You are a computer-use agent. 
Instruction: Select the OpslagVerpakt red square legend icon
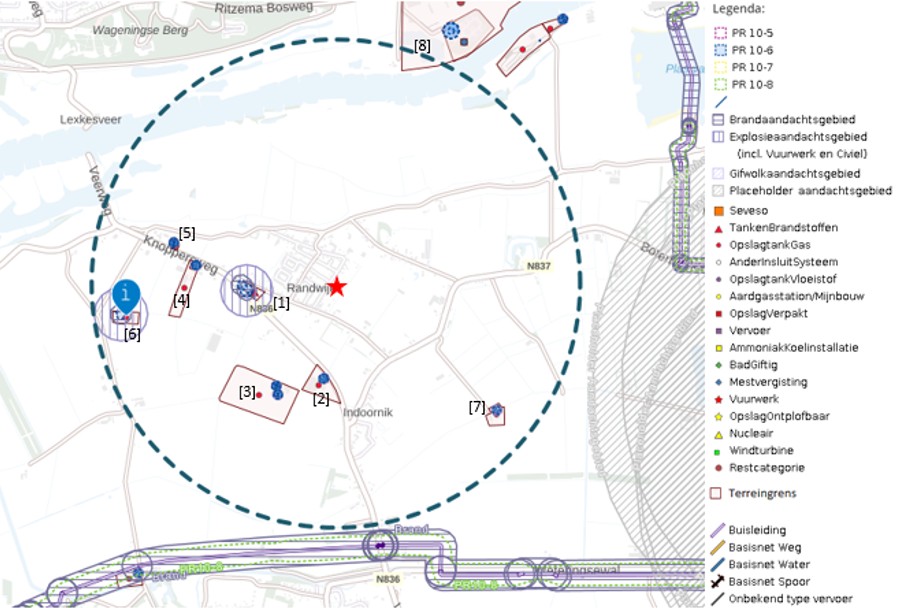point(718,314)
